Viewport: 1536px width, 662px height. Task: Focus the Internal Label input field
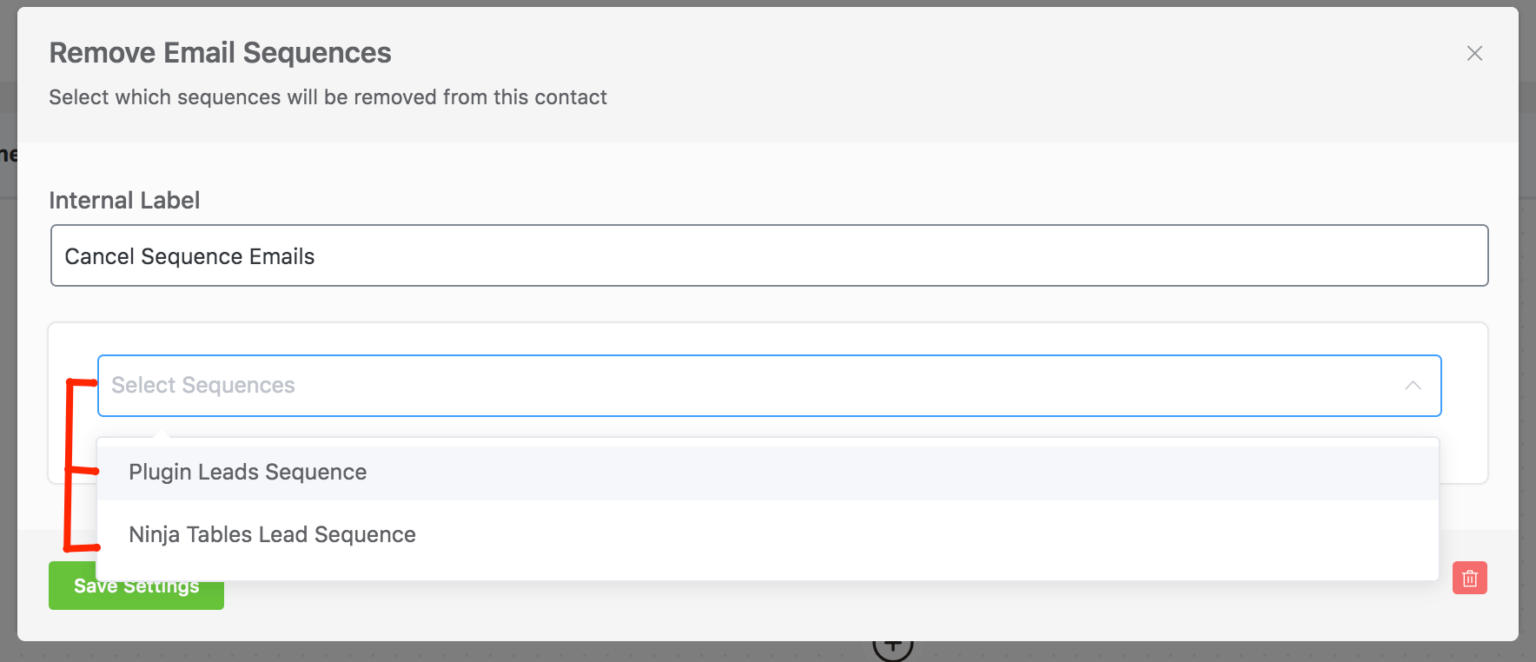[x=769, y=256]
